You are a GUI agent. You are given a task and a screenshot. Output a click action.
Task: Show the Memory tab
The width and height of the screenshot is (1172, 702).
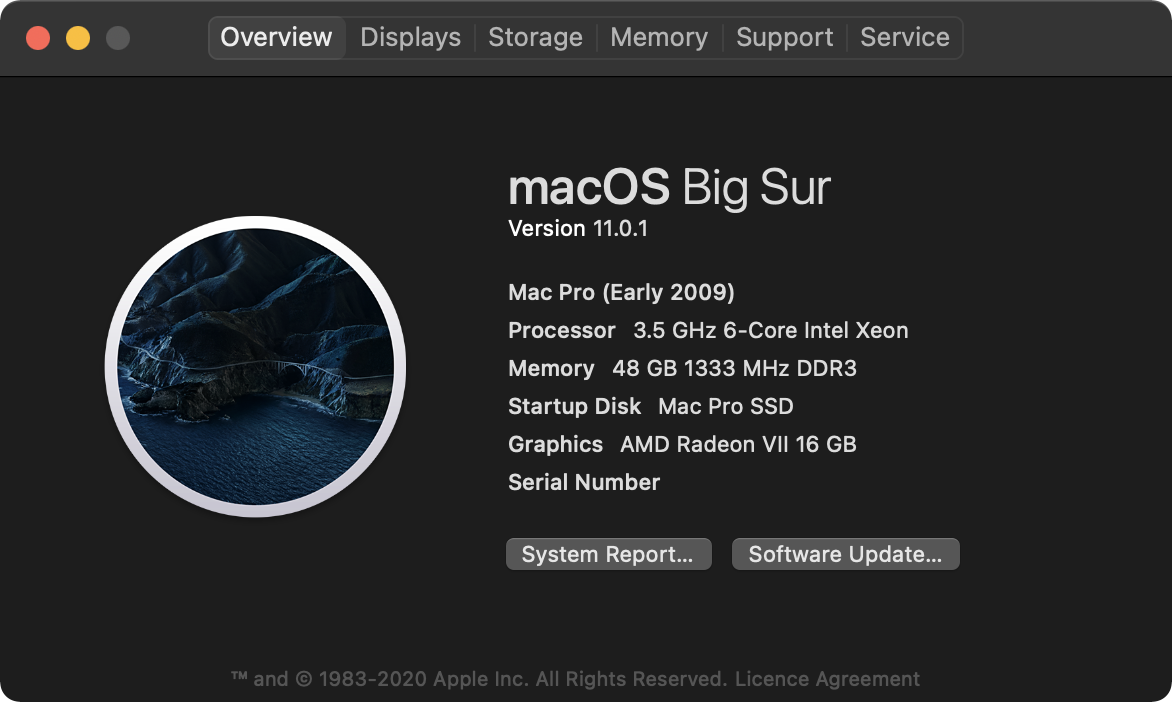659,38
